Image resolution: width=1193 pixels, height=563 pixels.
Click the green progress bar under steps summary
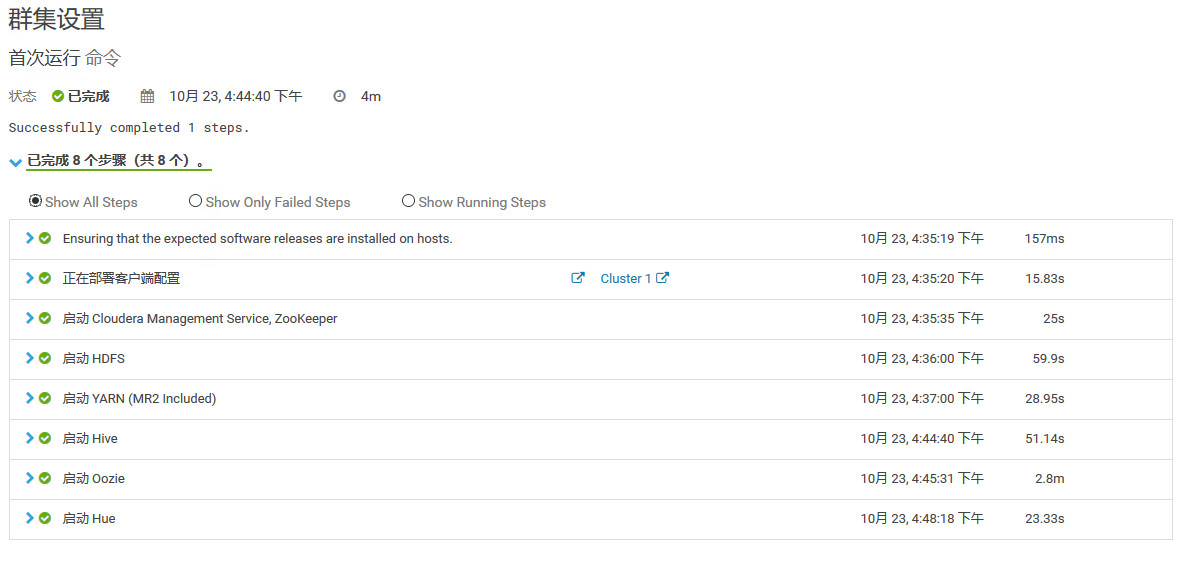[119, 170]
